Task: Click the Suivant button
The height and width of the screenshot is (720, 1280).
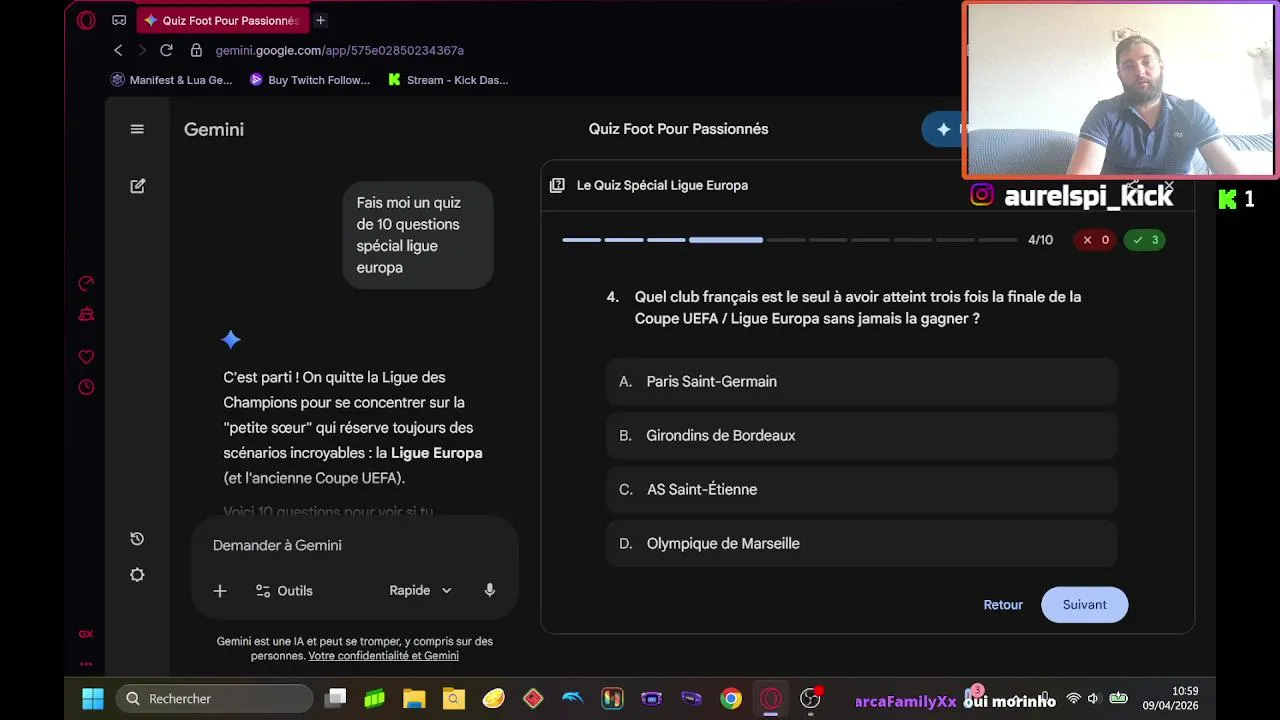Action: (x=1084, y=605)
